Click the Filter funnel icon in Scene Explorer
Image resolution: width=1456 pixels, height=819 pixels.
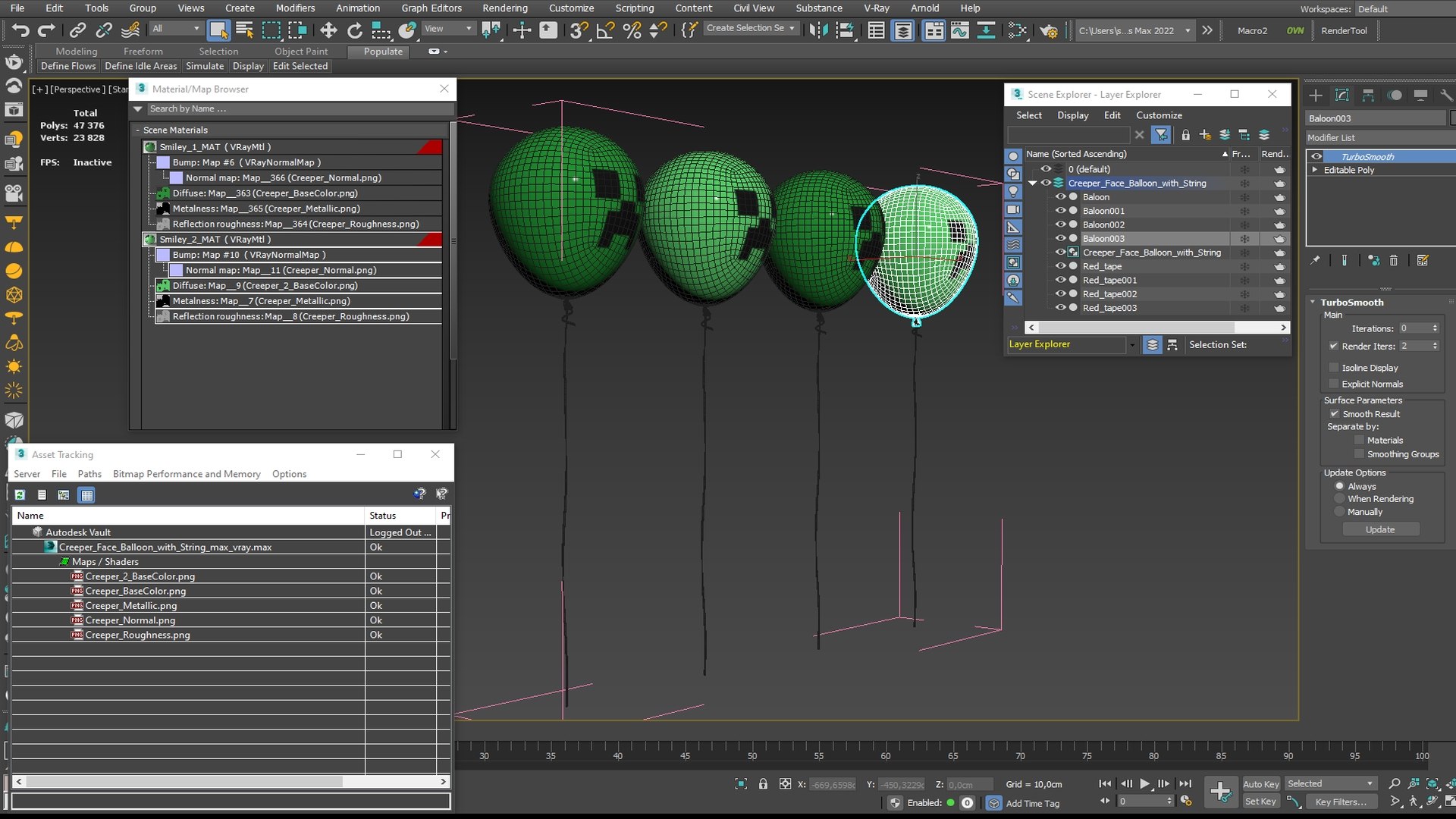(x=1161, y=135)
